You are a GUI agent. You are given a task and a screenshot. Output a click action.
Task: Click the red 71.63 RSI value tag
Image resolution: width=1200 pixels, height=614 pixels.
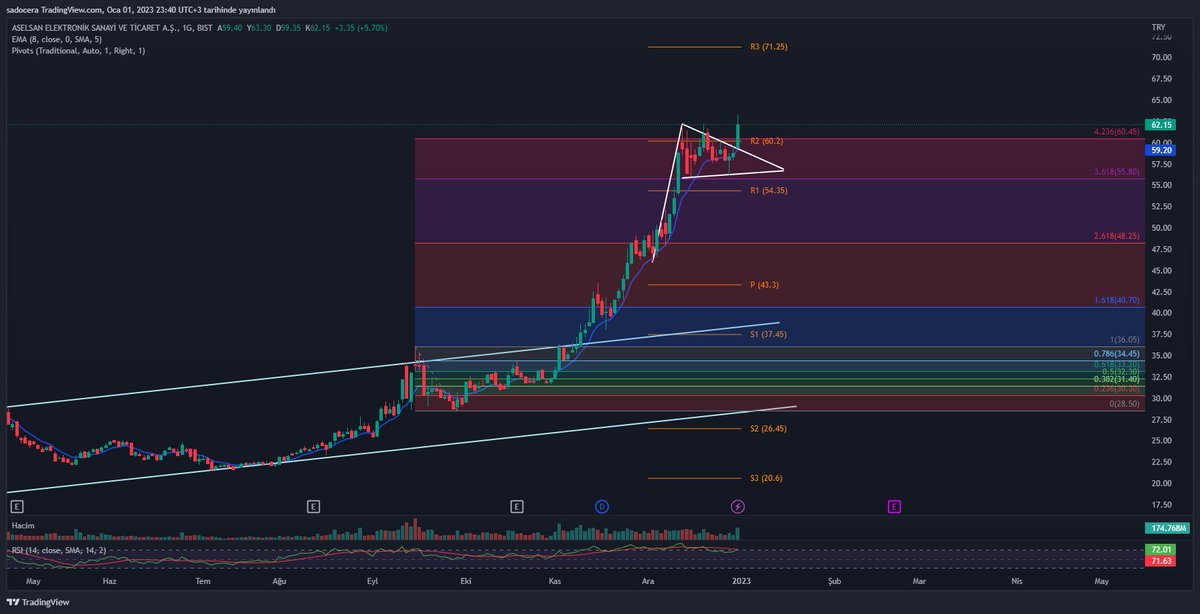tap(1162, 562)
